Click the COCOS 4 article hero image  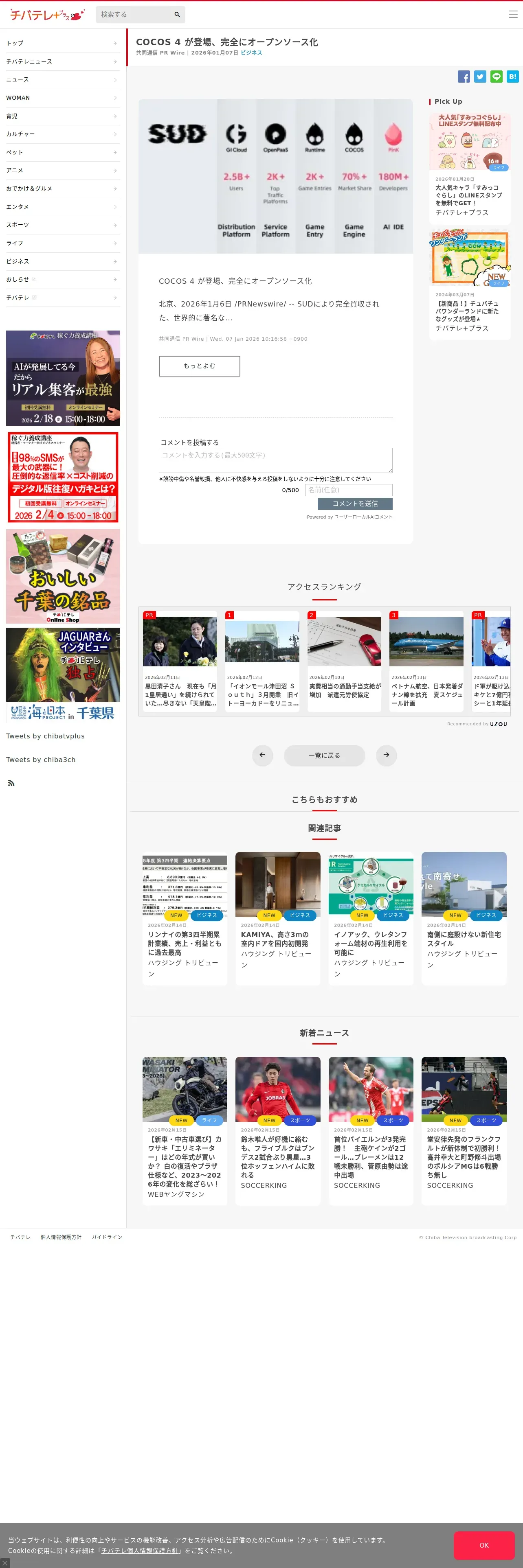point(275,176)
